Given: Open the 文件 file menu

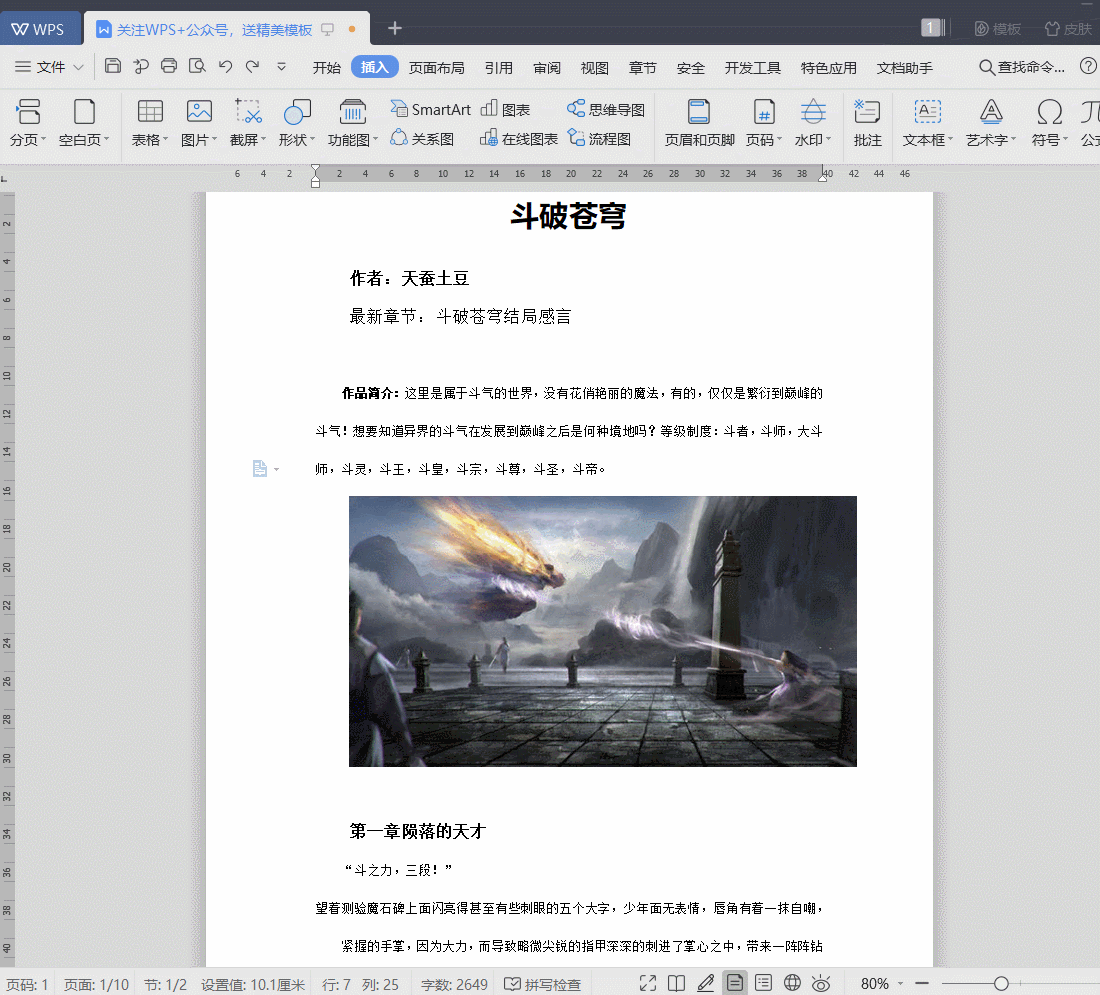Looking at the screenshot, I should pos(50,67).
